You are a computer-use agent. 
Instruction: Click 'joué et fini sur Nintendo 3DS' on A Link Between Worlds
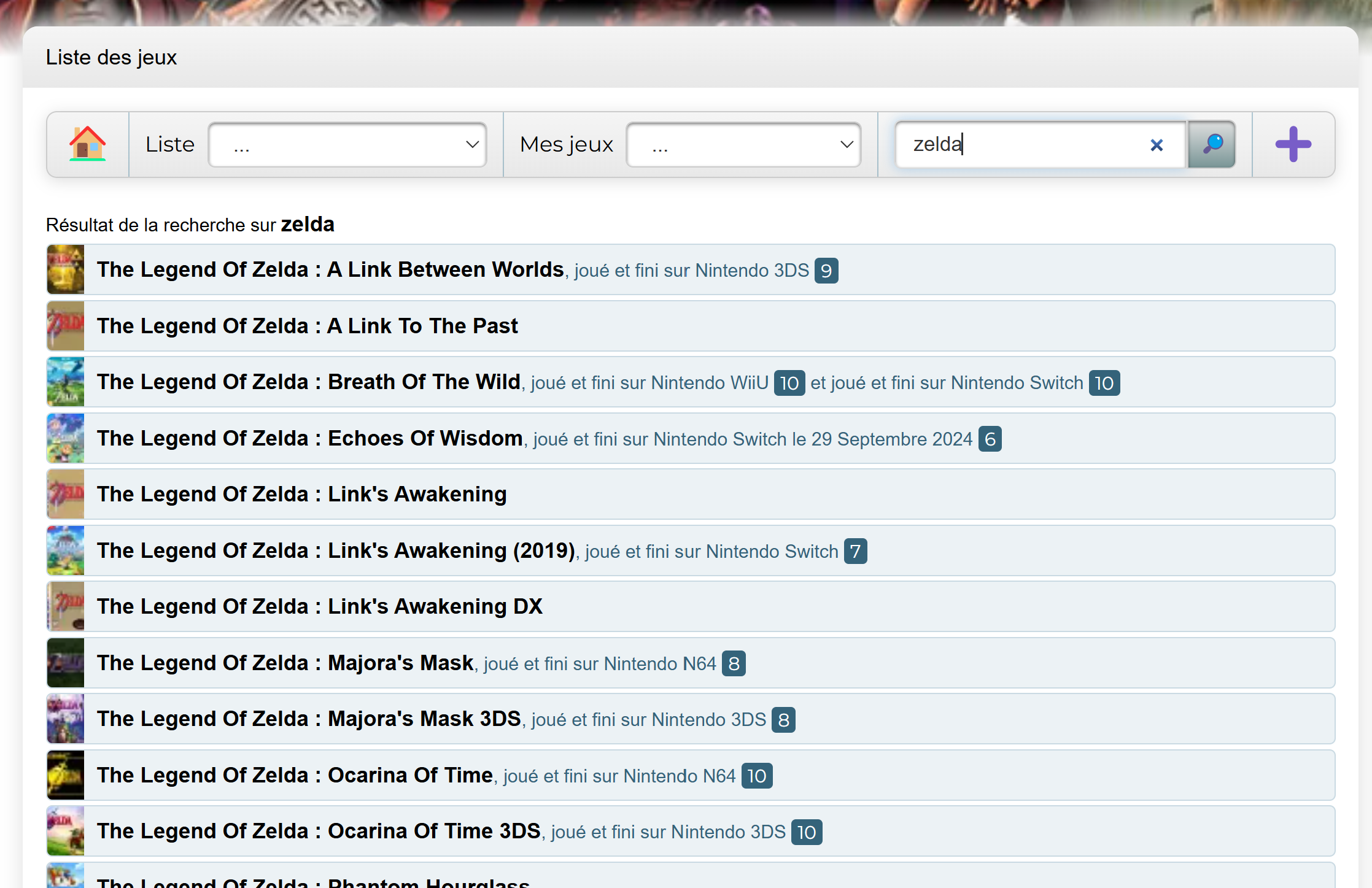pos(692,271)
